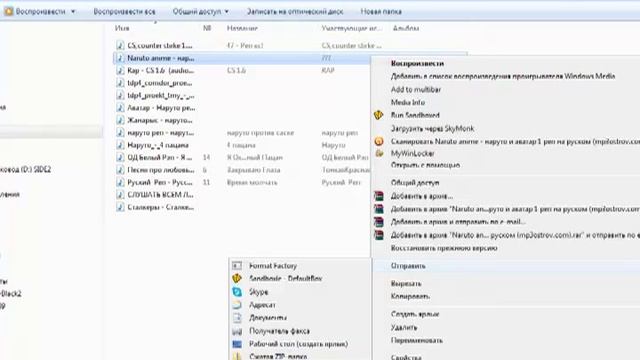Choose Копировать in the context menu
This screenshot has height=360, width=640.
click(x=410, y=296)
